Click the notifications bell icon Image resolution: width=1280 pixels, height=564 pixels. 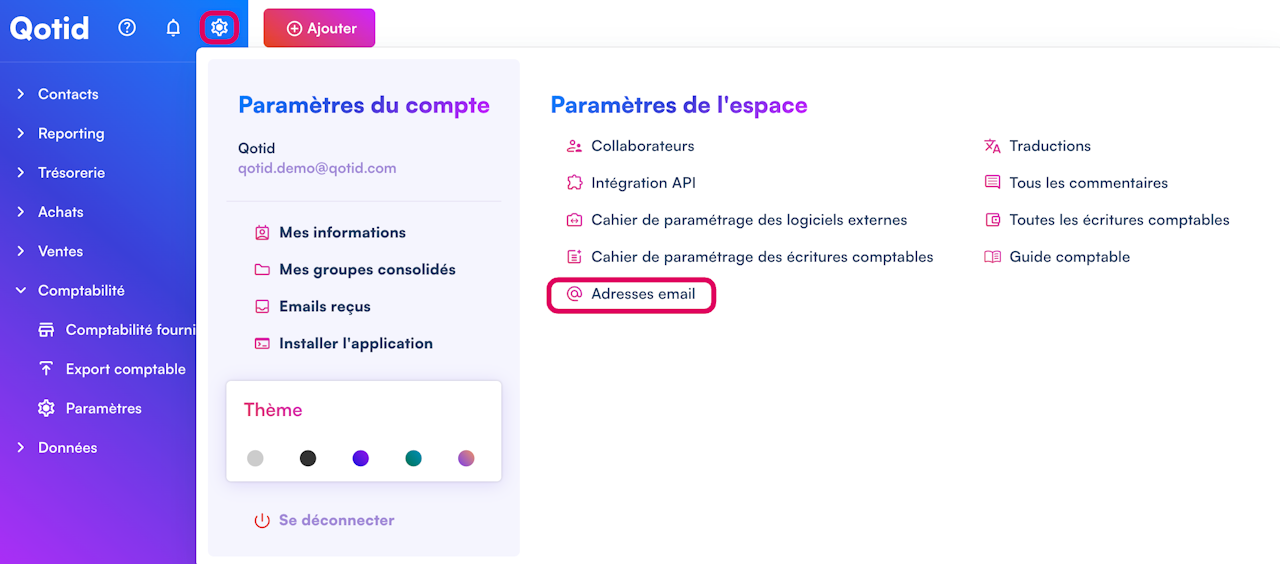click(173, 28)
